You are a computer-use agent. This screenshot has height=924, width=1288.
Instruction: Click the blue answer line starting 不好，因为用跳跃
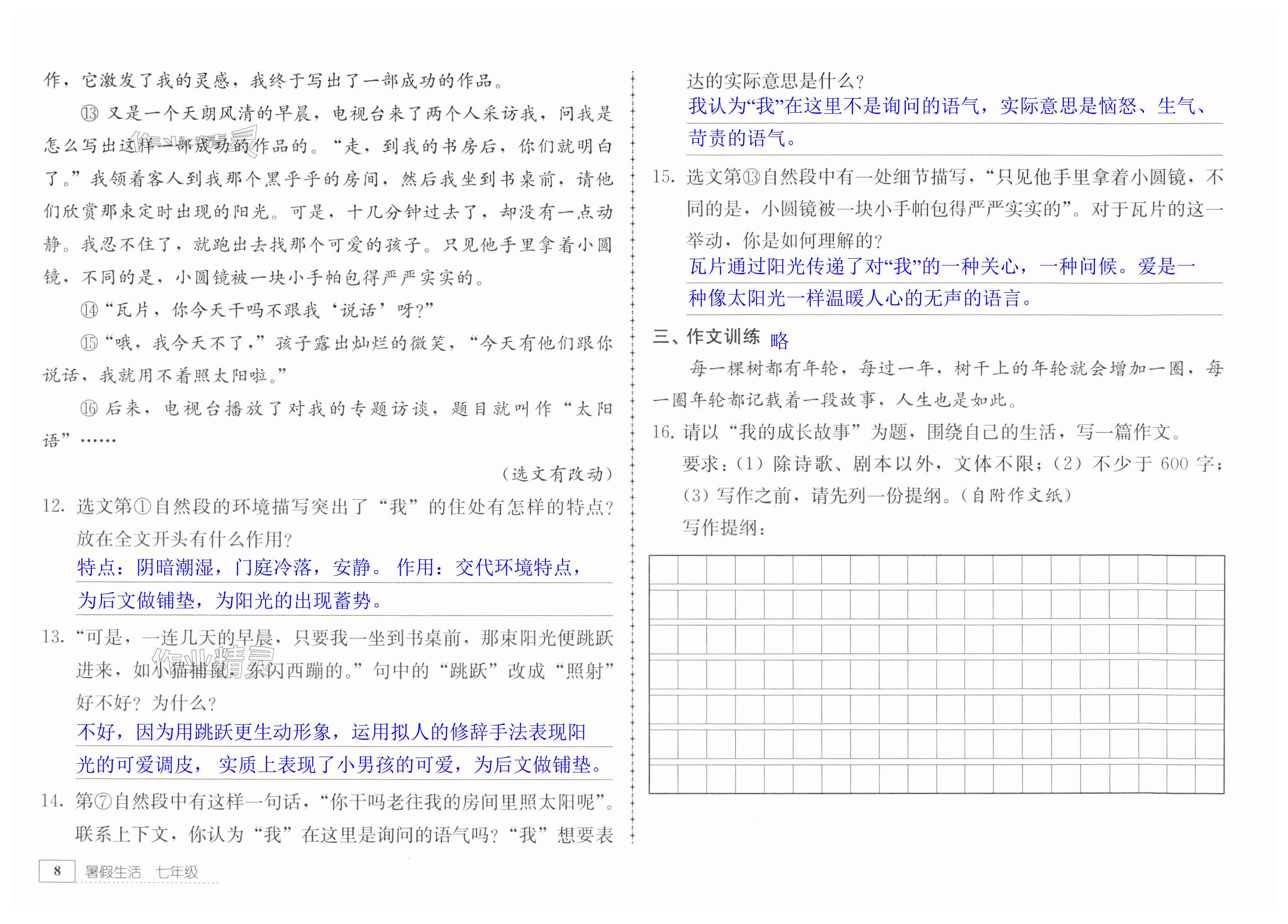pyautogui.click(x=331, y=732)
